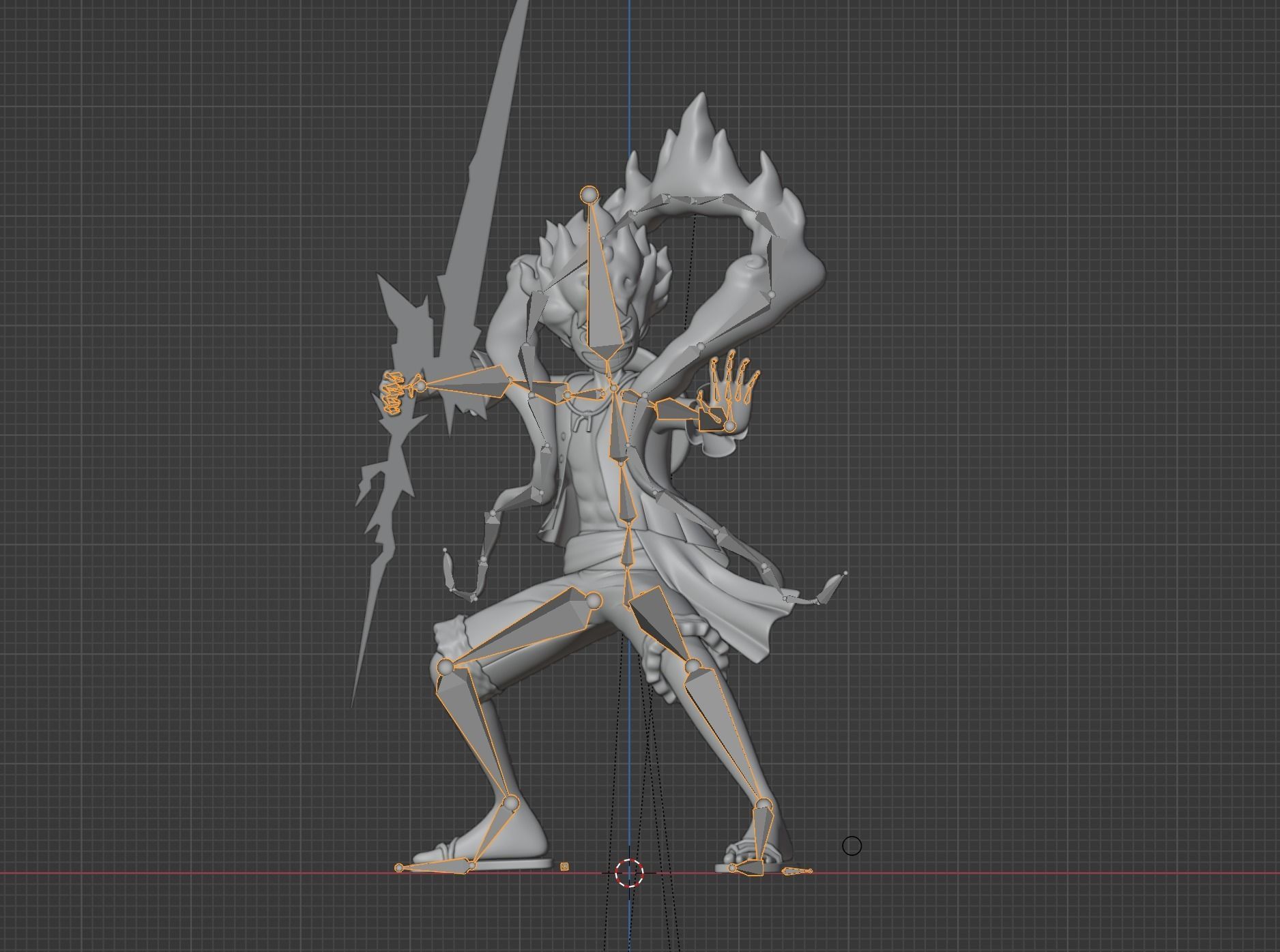The image size is (1280, 952).
Task: Click the head bone's tip sphere
Action: 589,194
